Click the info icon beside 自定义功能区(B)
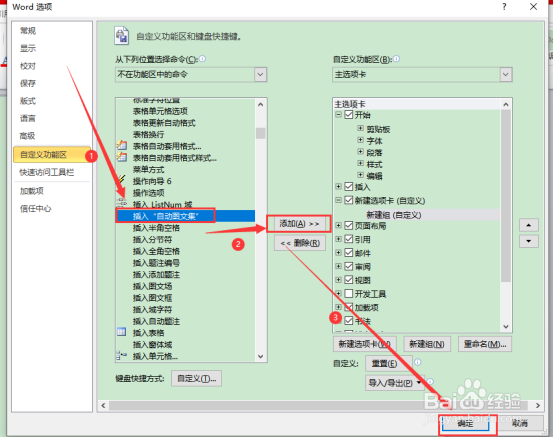This screenshot has width=553, height=438. tap(396, 59)
